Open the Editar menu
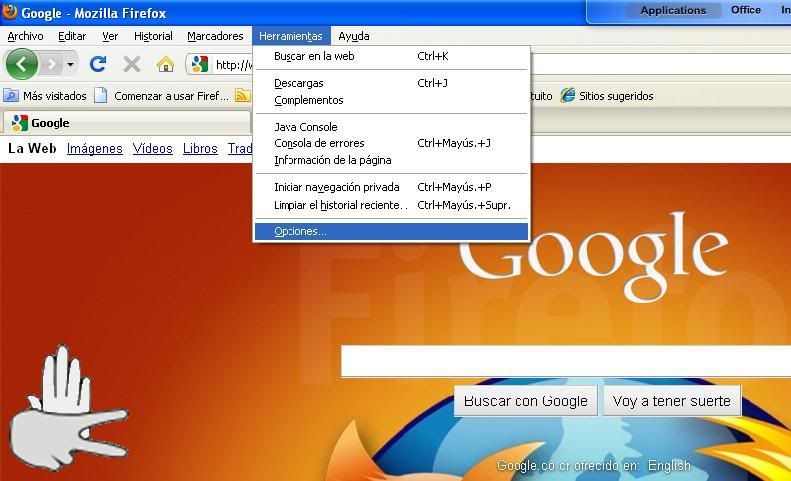791x481 pixels. tap(72, 36)
